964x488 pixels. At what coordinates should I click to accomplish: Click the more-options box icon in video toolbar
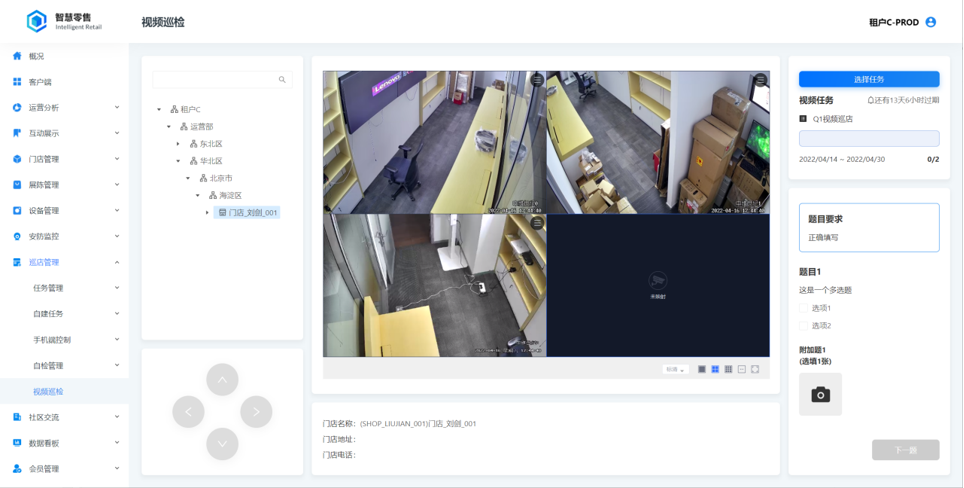click(x=742, y=369)
